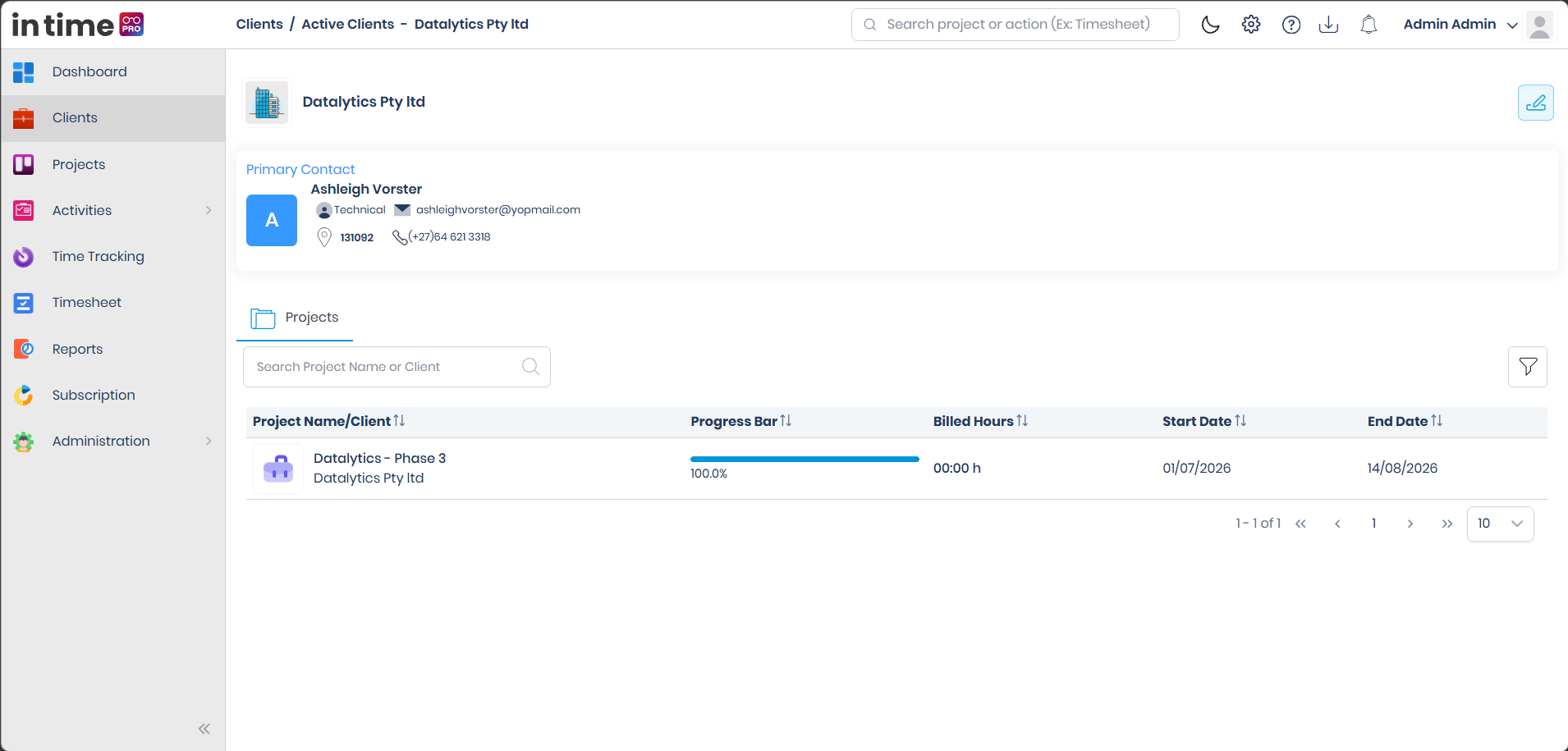Go to last page of pagination
Image resolution: width=1568 pixels, height=751 pixels.
(x=1447, y=524)
